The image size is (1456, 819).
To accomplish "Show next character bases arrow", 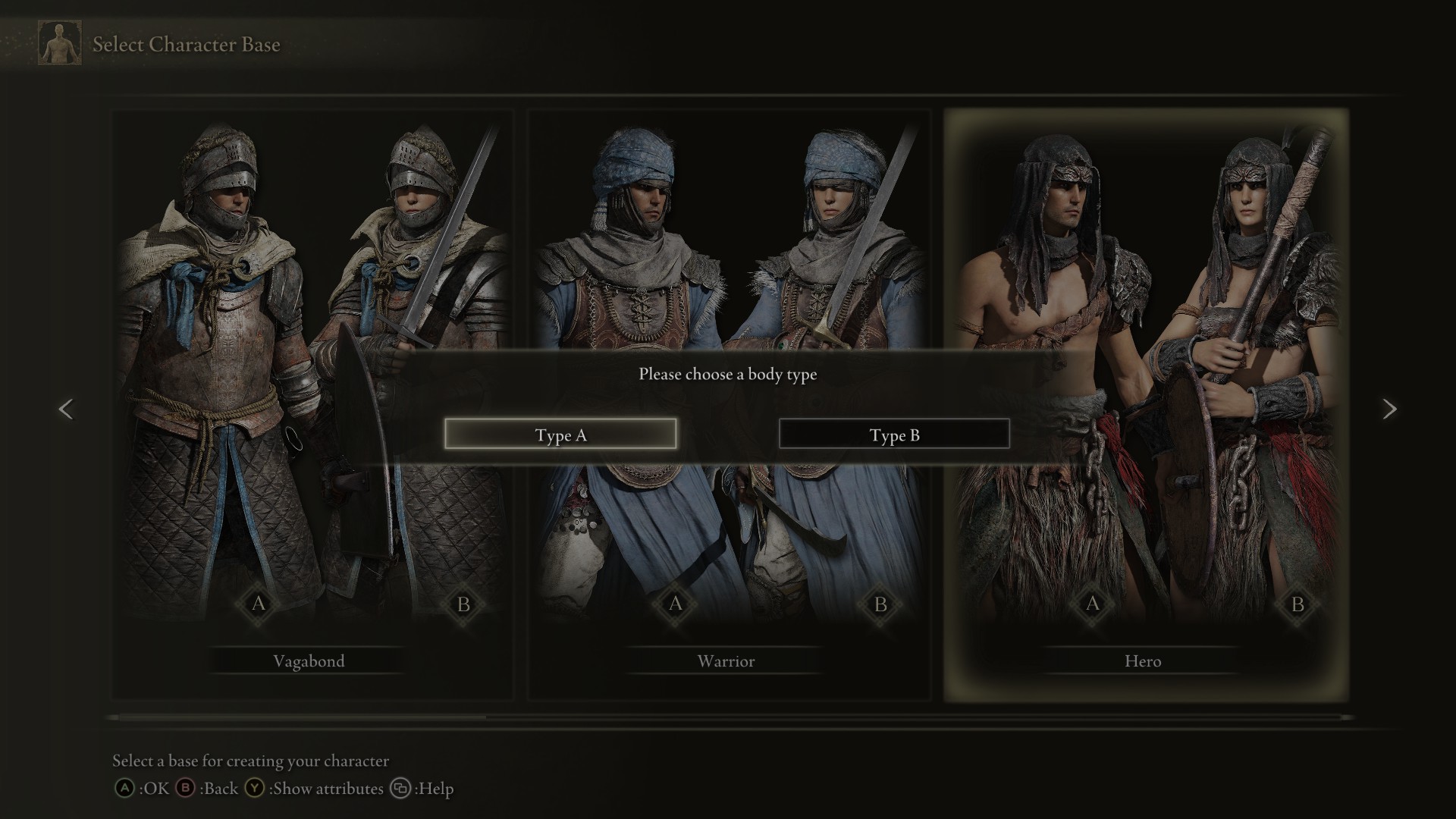I will (1389, 409).
